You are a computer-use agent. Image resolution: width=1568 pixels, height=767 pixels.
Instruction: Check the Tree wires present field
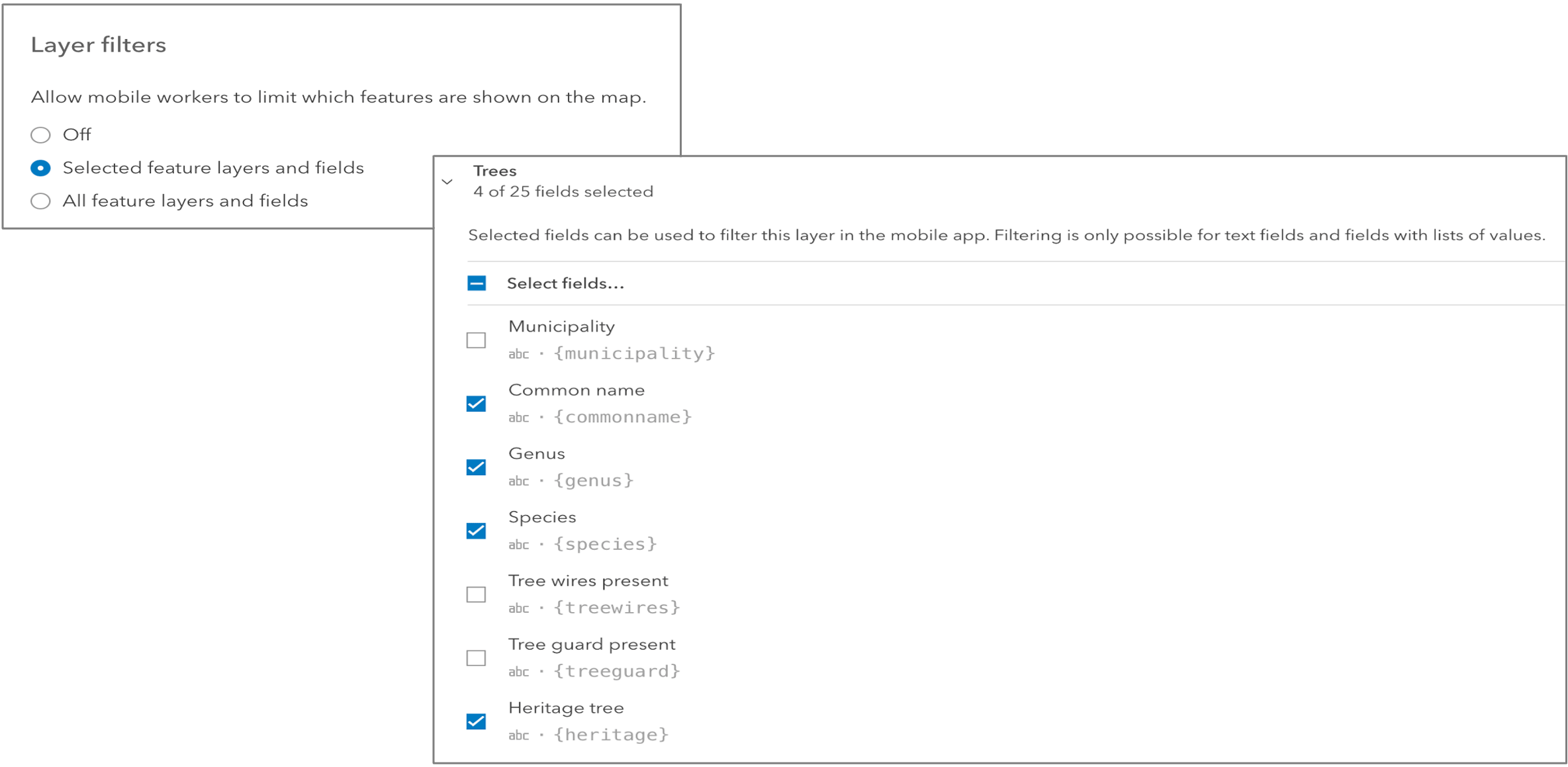click(x=475, y=594)
